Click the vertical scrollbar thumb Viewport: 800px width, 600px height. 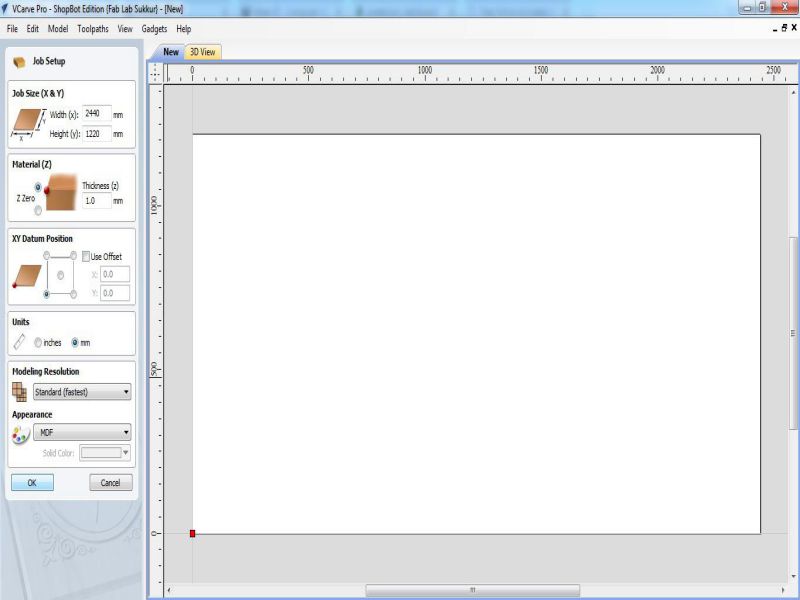point(793,333)
